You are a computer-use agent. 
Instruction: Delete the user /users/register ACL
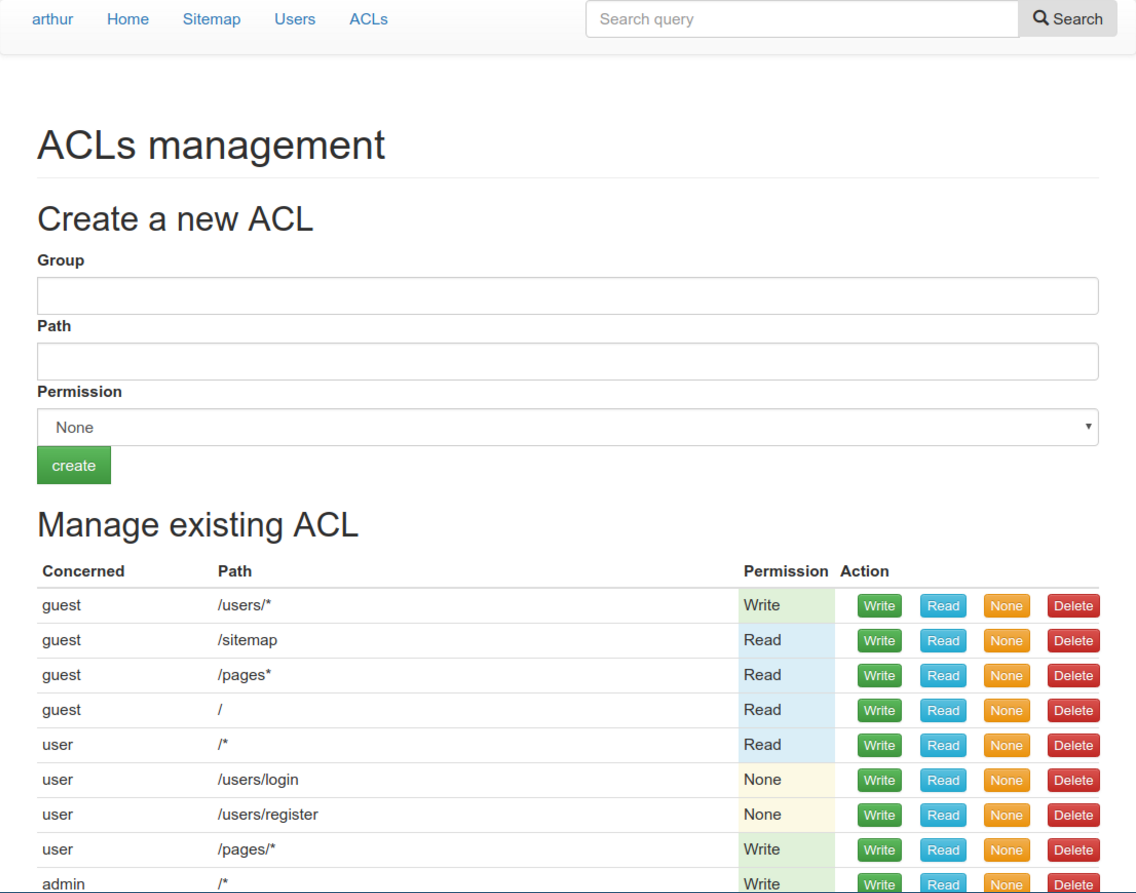1073,815
